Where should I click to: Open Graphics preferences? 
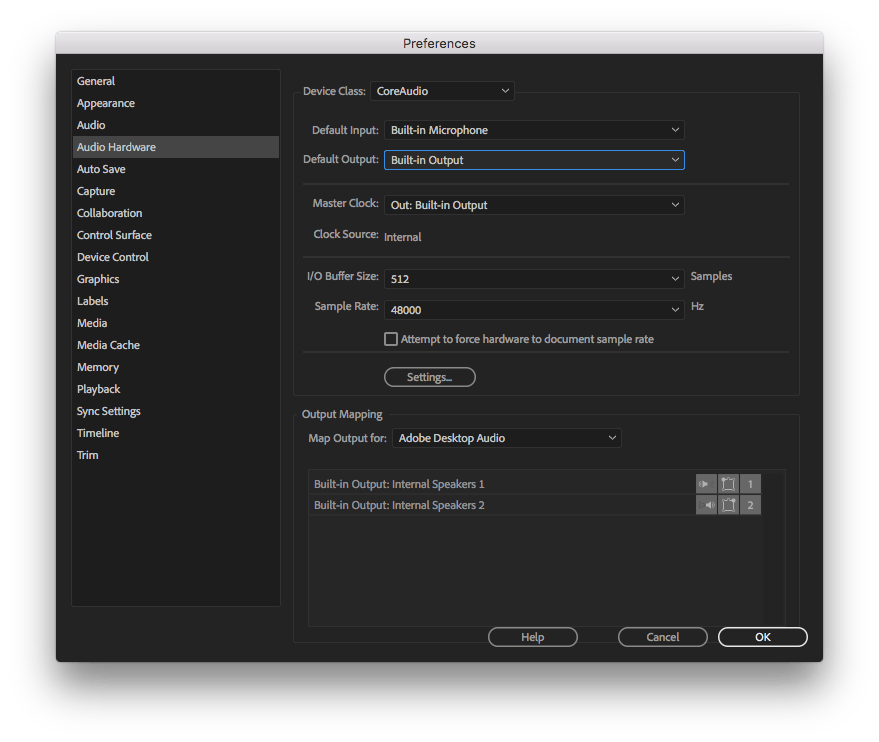(x=175, y=279)
